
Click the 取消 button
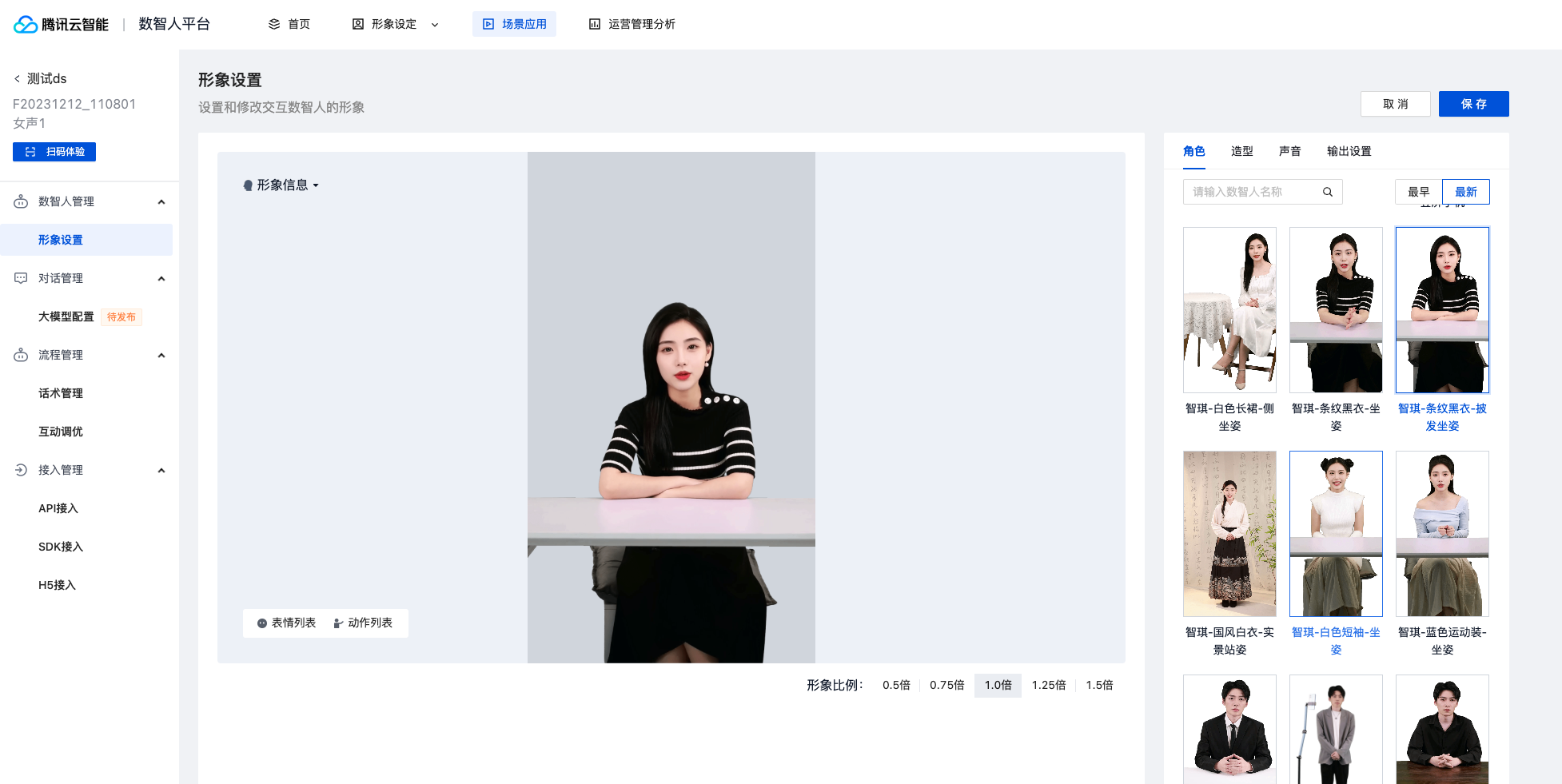point(1396,104)
